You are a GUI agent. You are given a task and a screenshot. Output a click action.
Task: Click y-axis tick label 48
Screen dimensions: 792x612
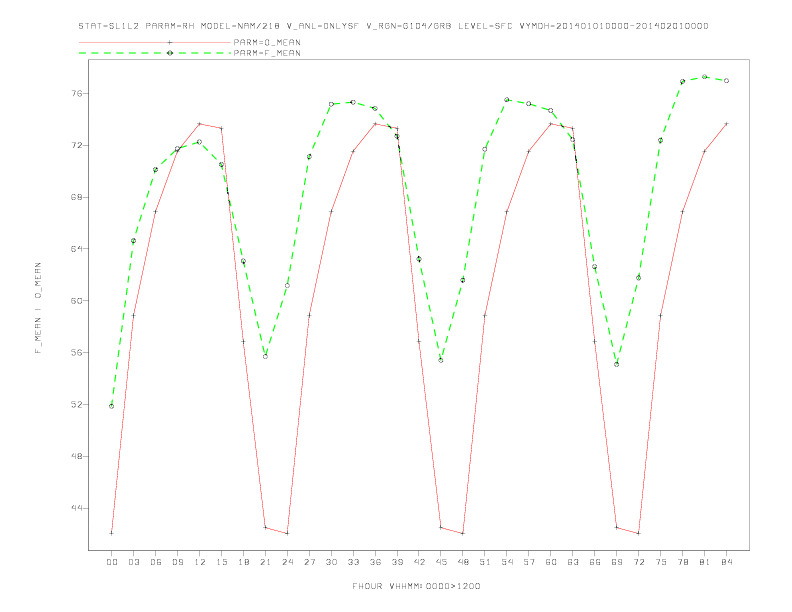(76, 456)
